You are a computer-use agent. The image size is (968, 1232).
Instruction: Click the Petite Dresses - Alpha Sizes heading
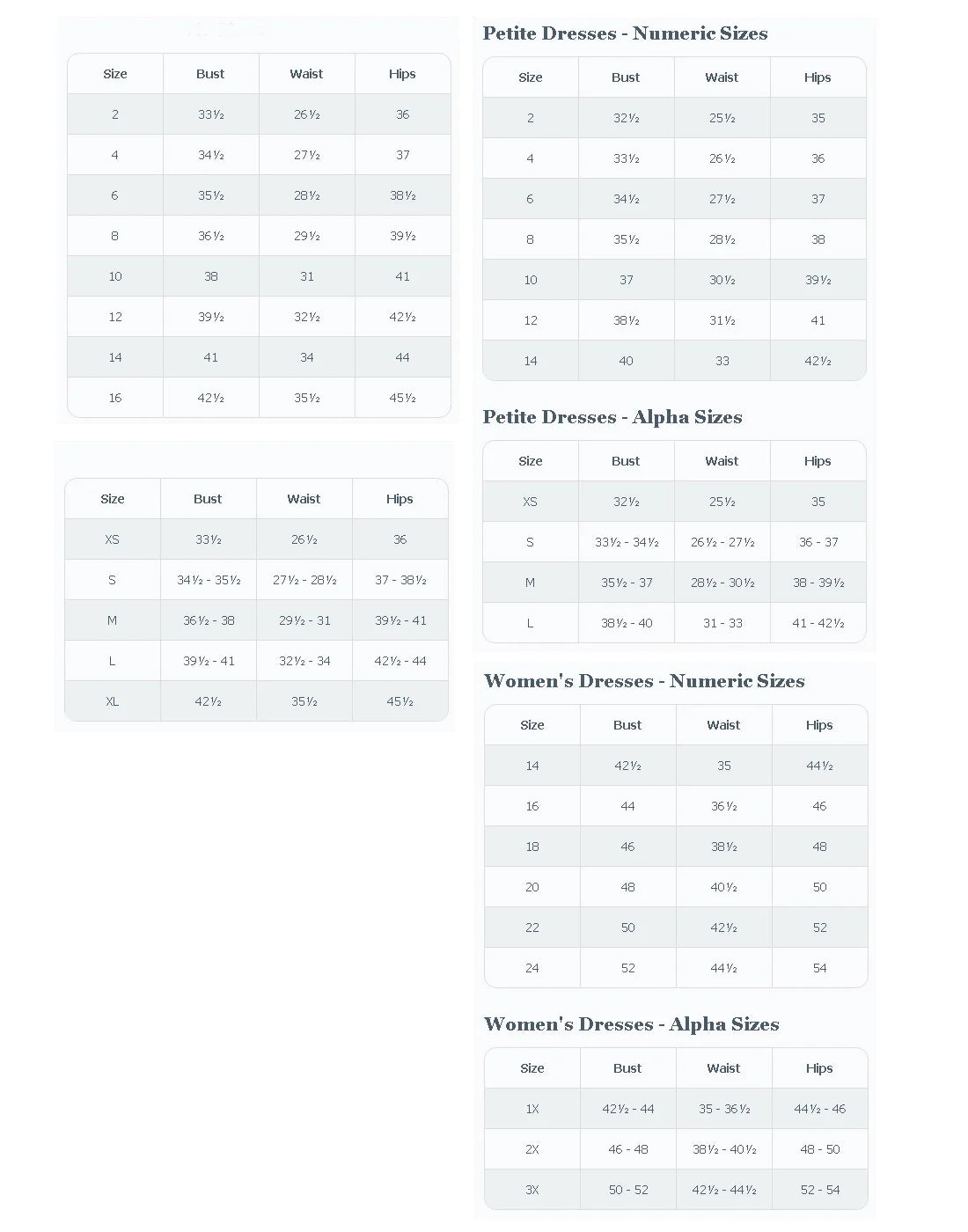(612, 417)
